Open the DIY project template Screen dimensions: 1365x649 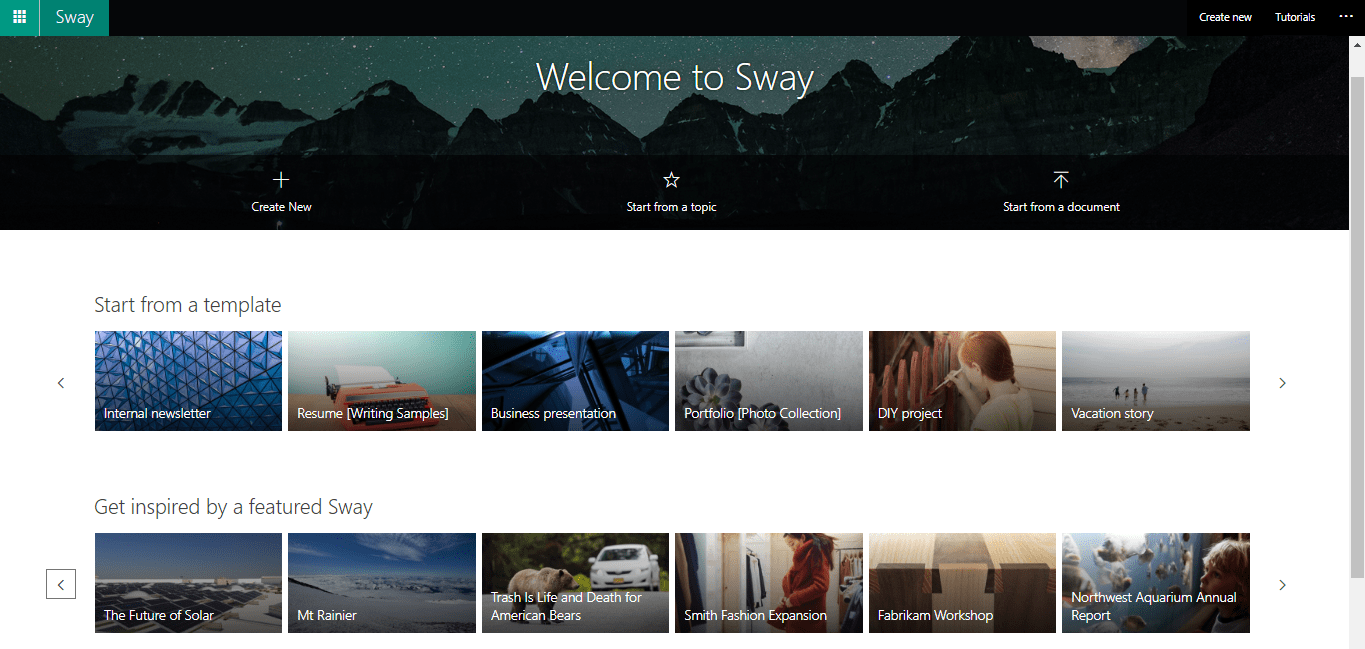click(962, 381)
